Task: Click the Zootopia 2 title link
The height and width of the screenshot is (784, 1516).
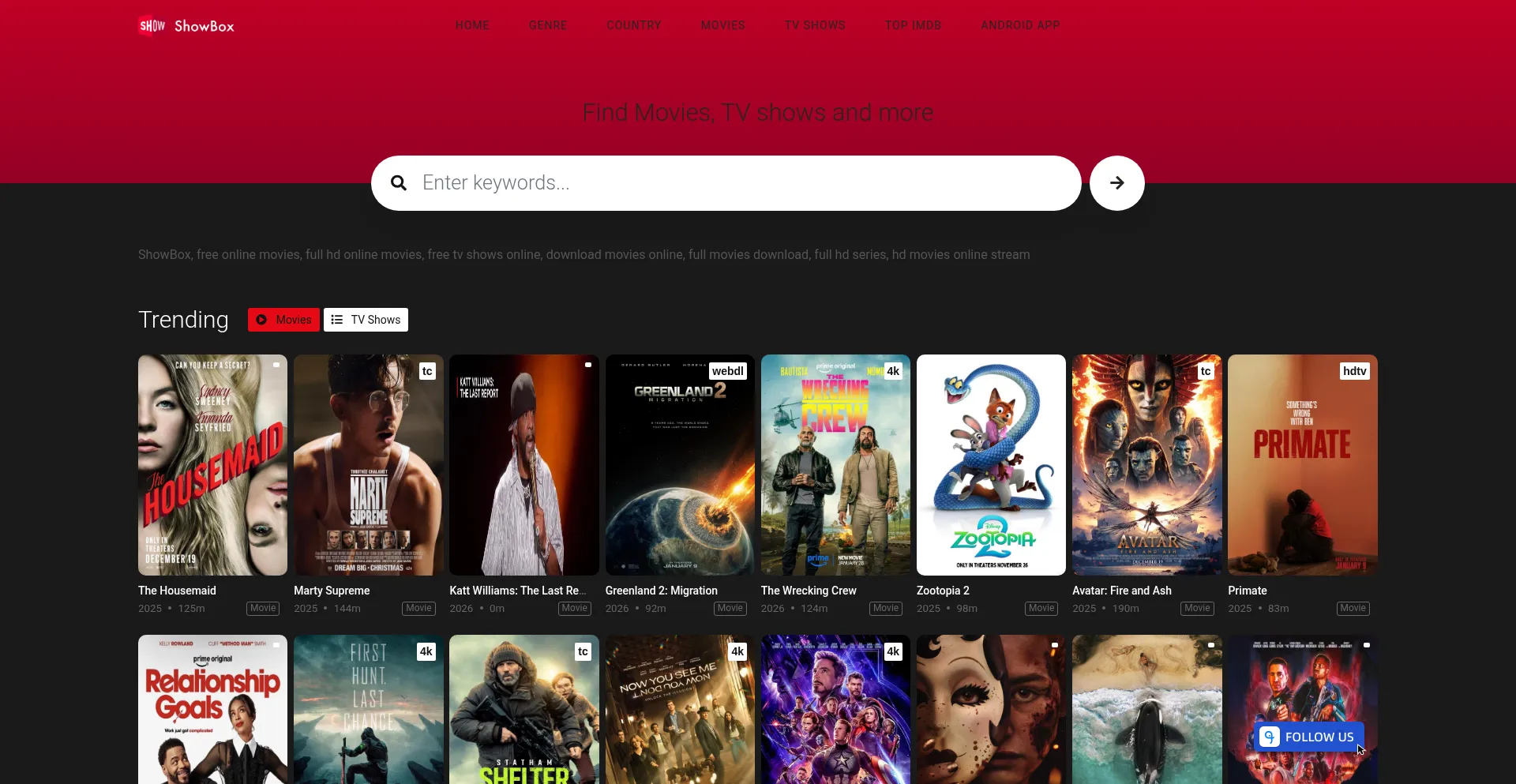Action: (943, 591)
